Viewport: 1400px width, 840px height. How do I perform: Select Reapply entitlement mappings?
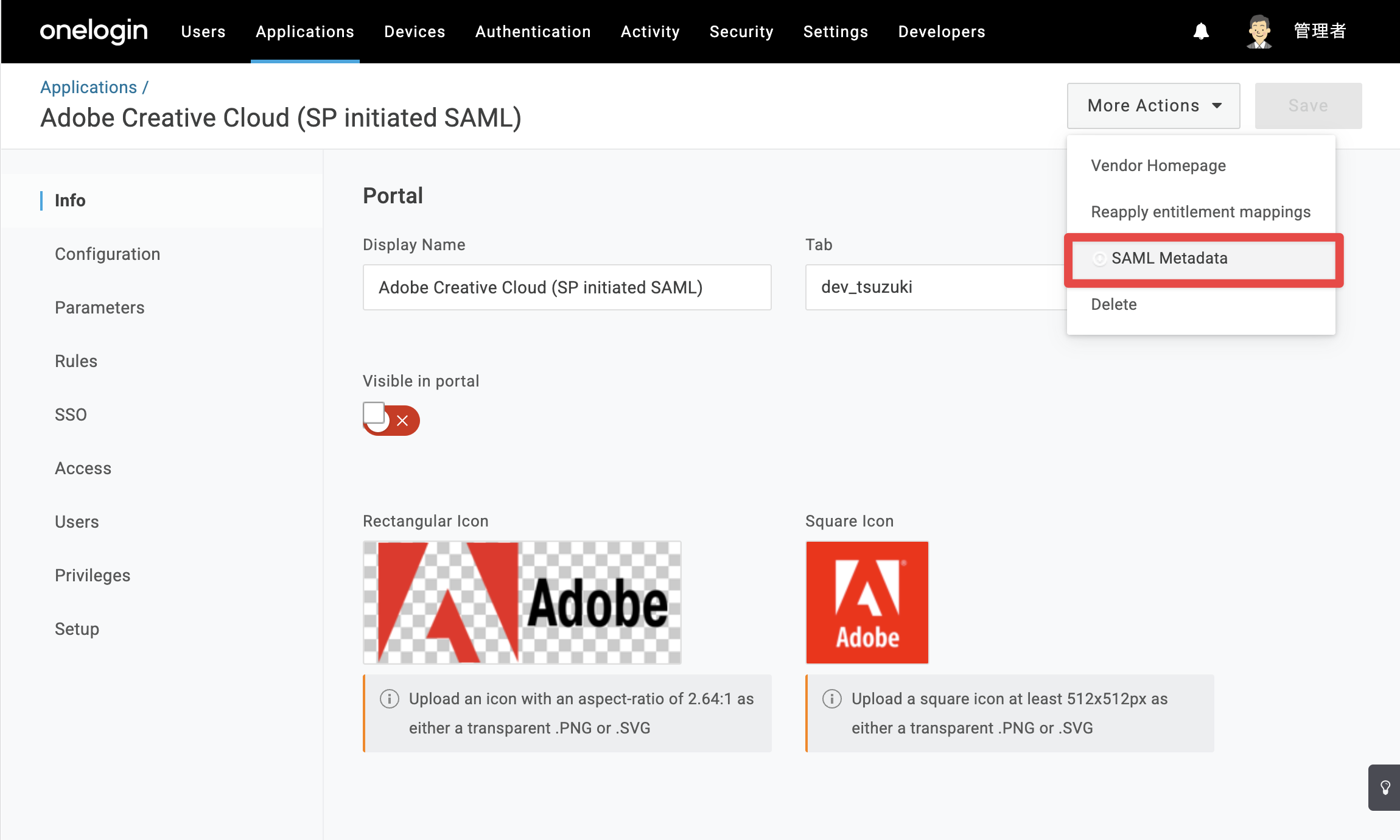coord(1201,212)
